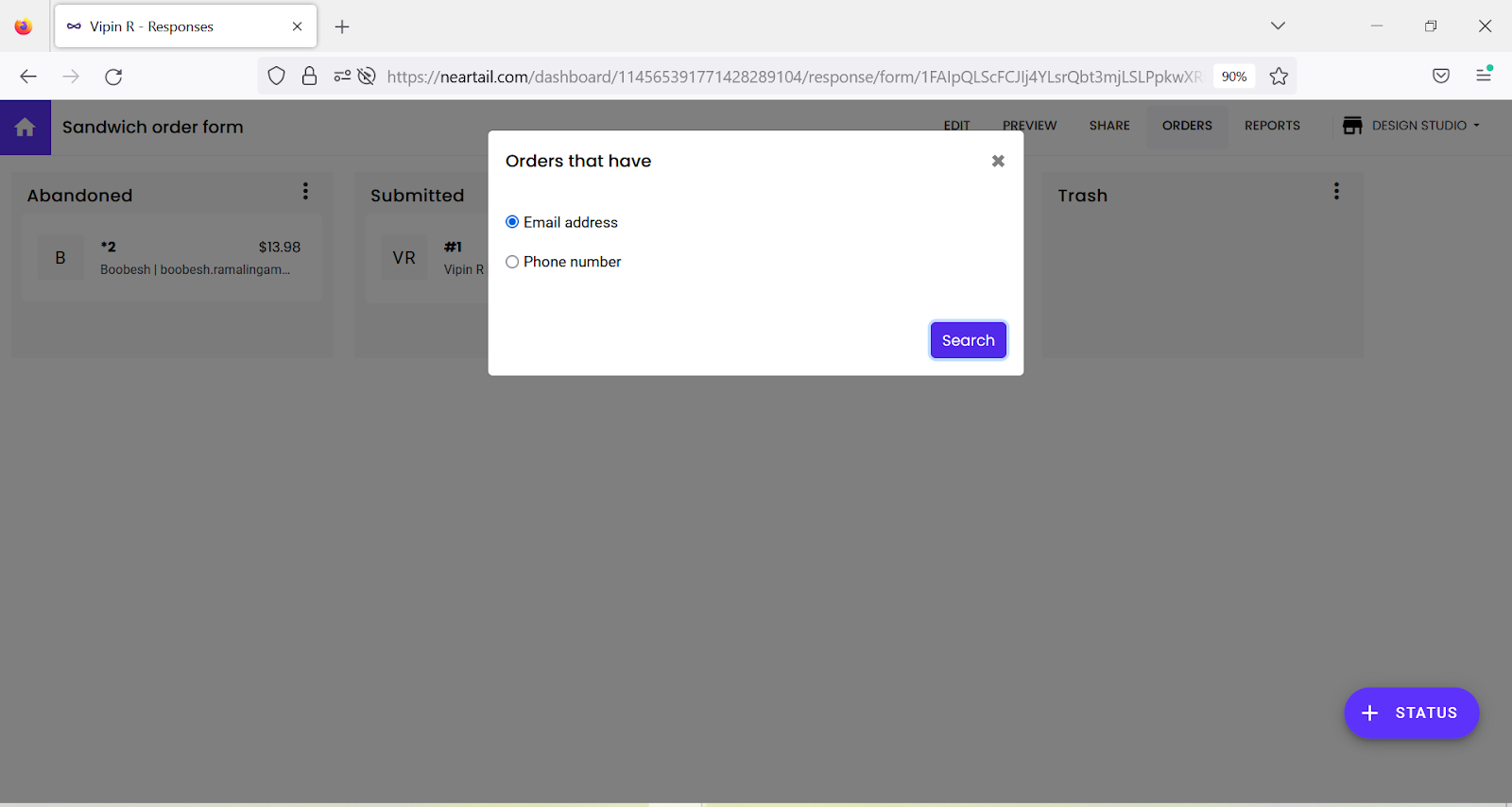
Task: Open Boobesh order #2 card
Action: tap(171, 258)
